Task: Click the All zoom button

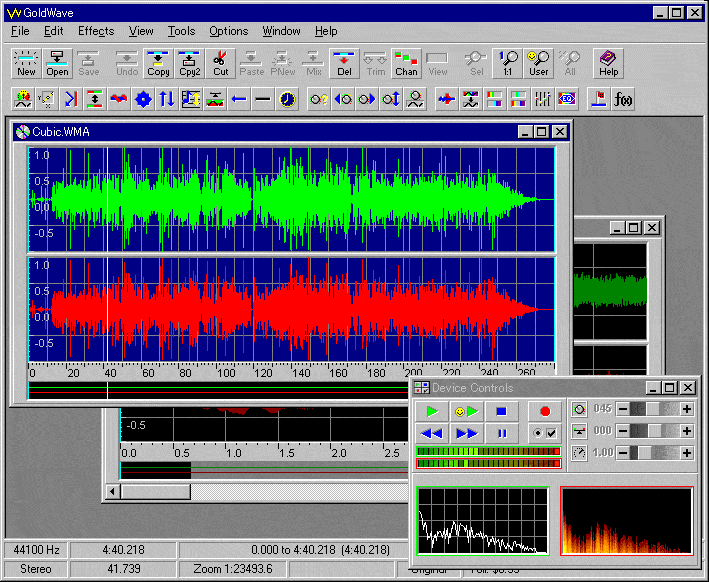Action: pyautogui.click(x=570, y=63)
